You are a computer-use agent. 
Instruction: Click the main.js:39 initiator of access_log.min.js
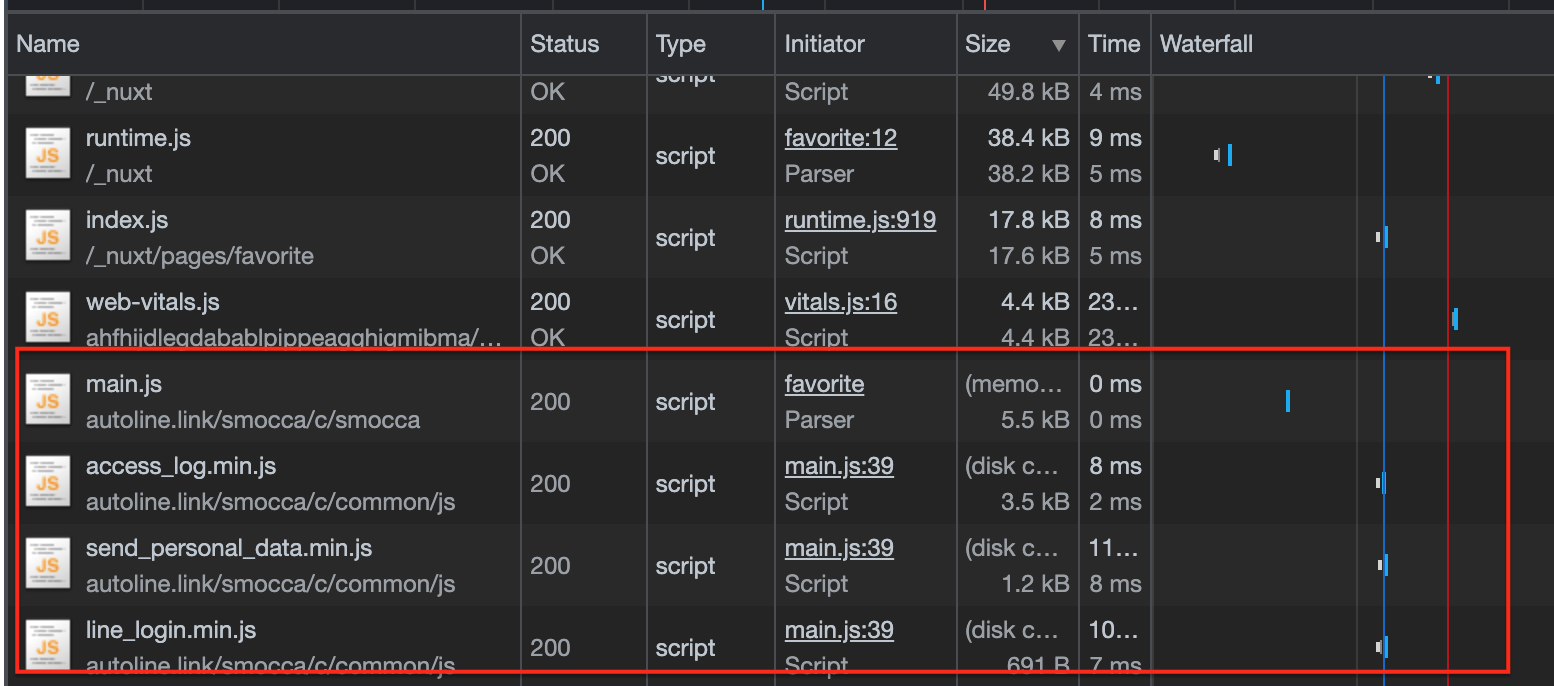839,465
